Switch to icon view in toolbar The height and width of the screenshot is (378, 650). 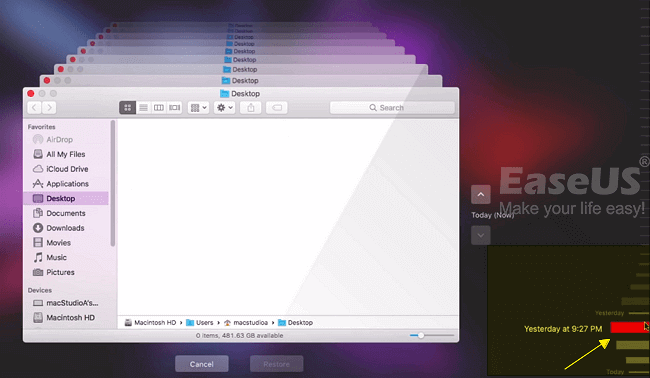128,108
